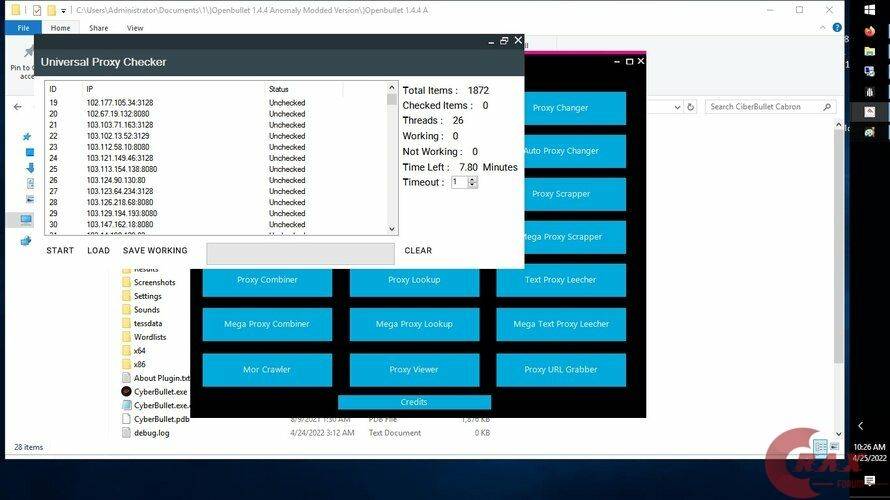
Task: Open the Proxy Lookup tool
Action: (x=414, y=282)
